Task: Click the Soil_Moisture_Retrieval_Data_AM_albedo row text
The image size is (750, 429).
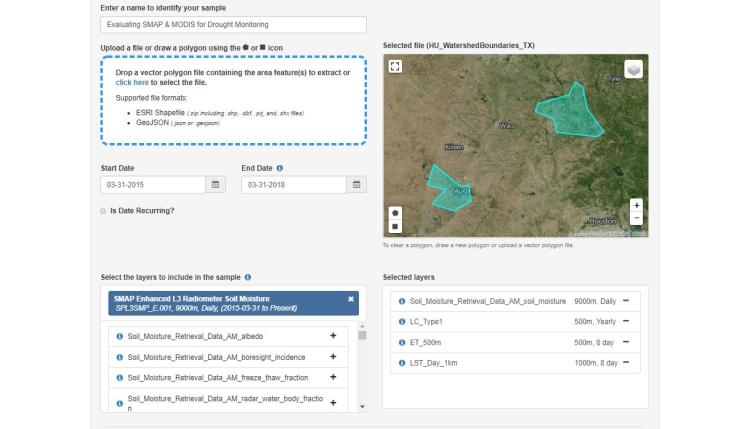Action: [x=195, y=336]
